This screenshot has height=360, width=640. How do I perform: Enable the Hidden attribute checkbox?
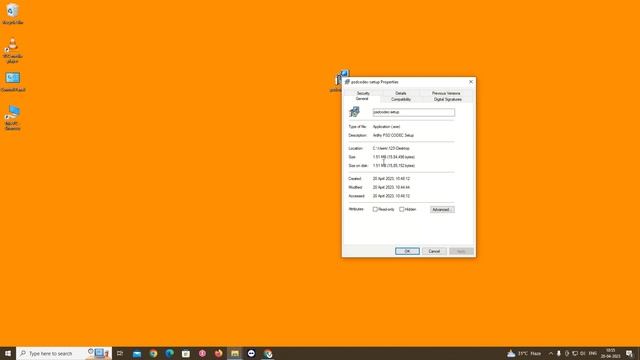pyautogui.click(x=402, y=209)
